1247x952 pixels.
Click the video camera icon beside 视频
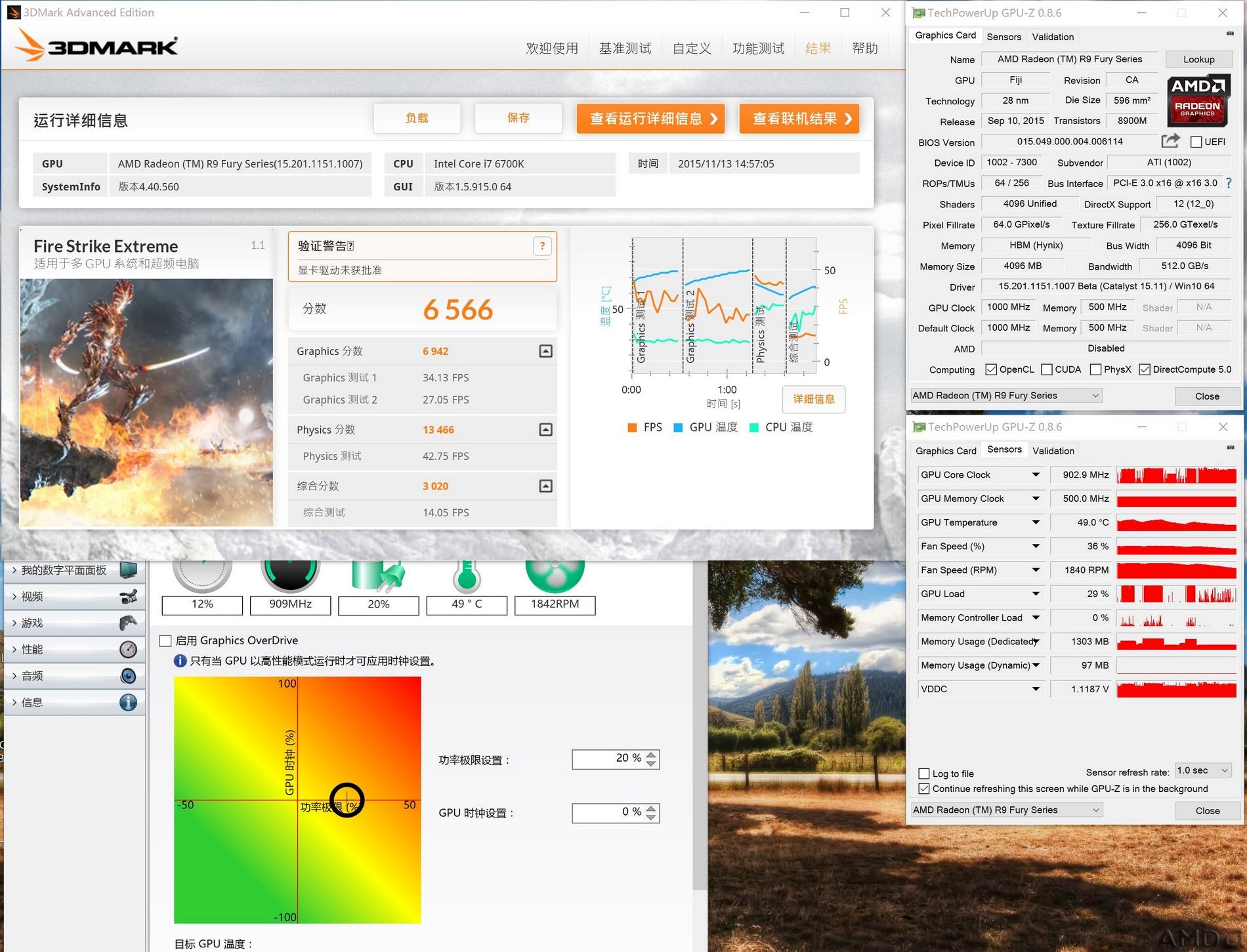click(x=129, y=596)
